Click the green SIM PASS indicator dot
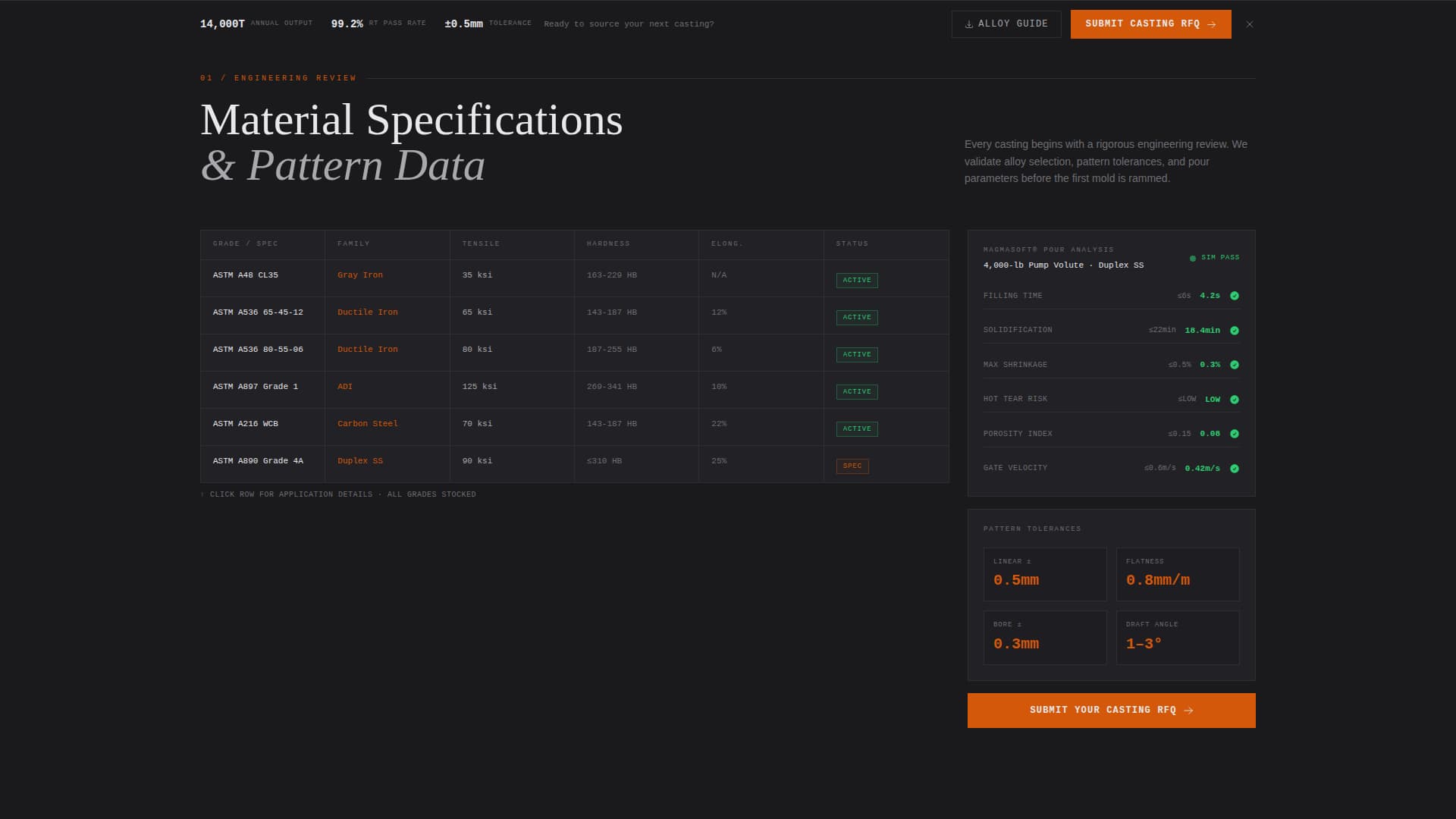The width and height of the screenshot is (1456, 819). [1192, 257]
